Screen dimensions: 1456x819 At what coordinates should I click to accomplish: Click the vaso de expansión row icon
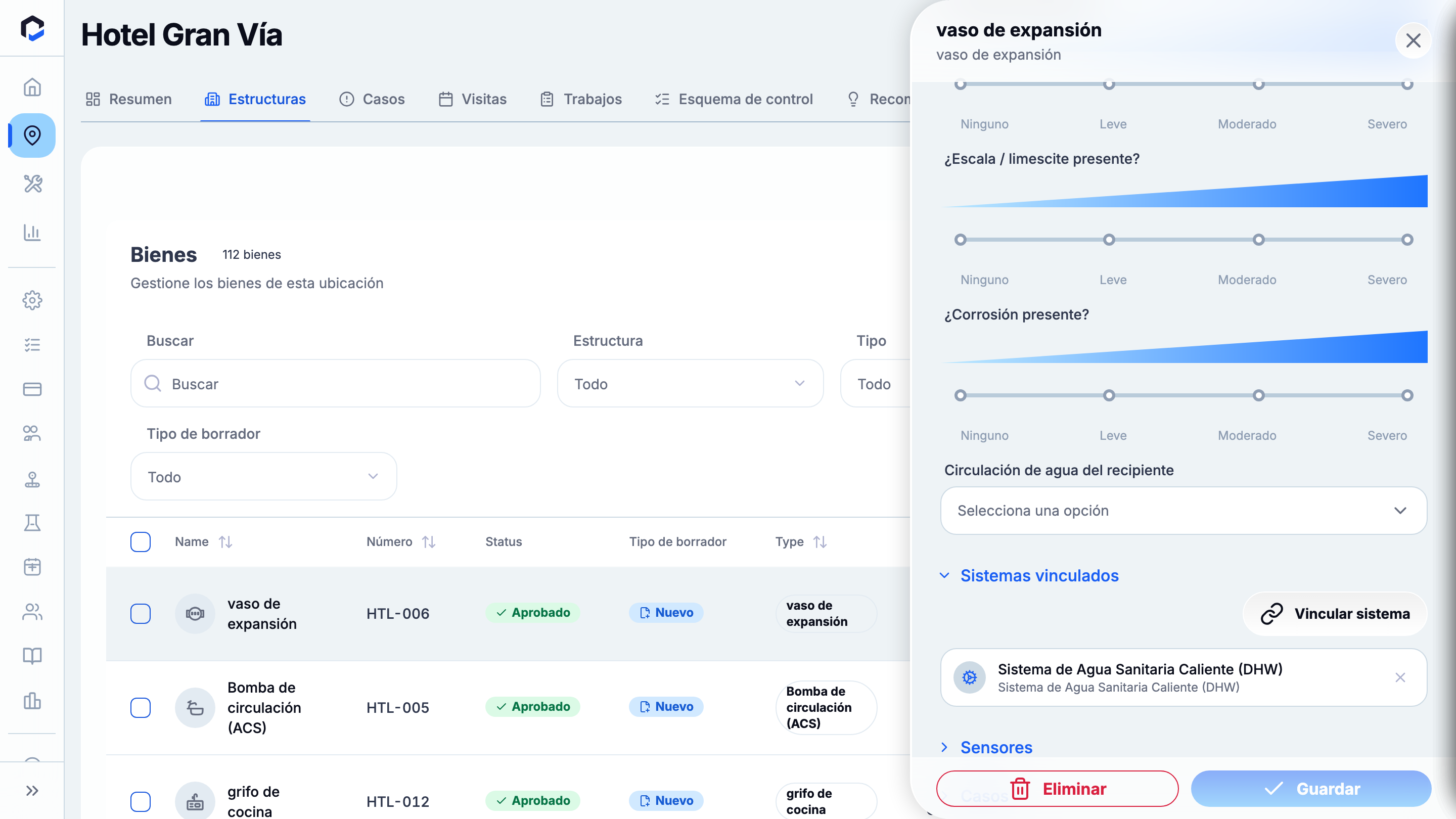coord(195,613)
